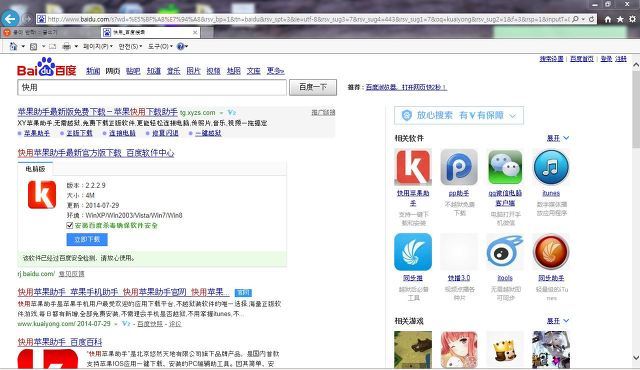This screenshot has width=640, height=370.
Task: Click the home icon in command bar
Action: pyautogui.click(x=13, y=47)
